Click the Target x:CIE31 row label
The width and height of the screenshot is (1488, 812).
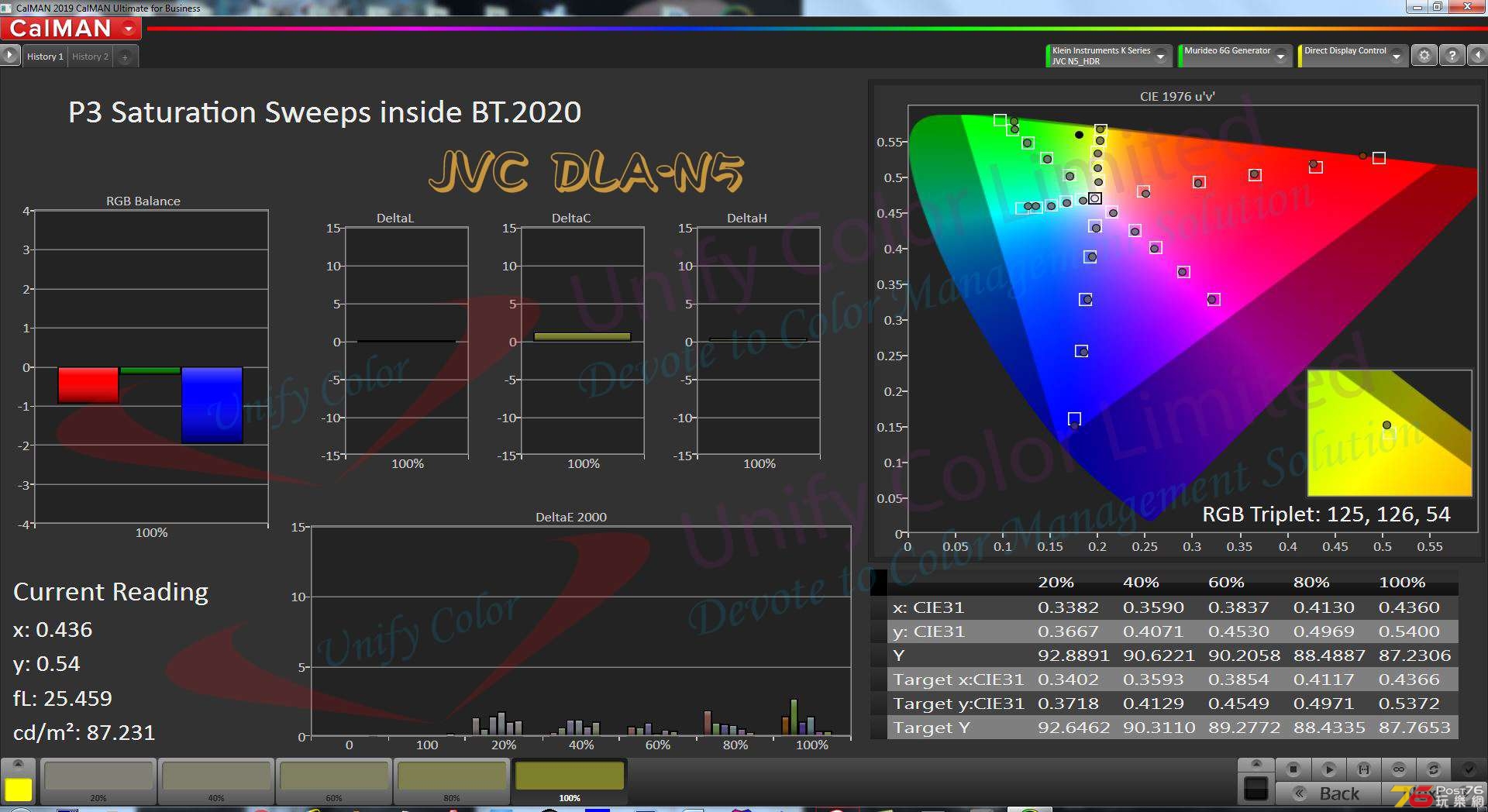pyautogui.click(x=958, y=680)
